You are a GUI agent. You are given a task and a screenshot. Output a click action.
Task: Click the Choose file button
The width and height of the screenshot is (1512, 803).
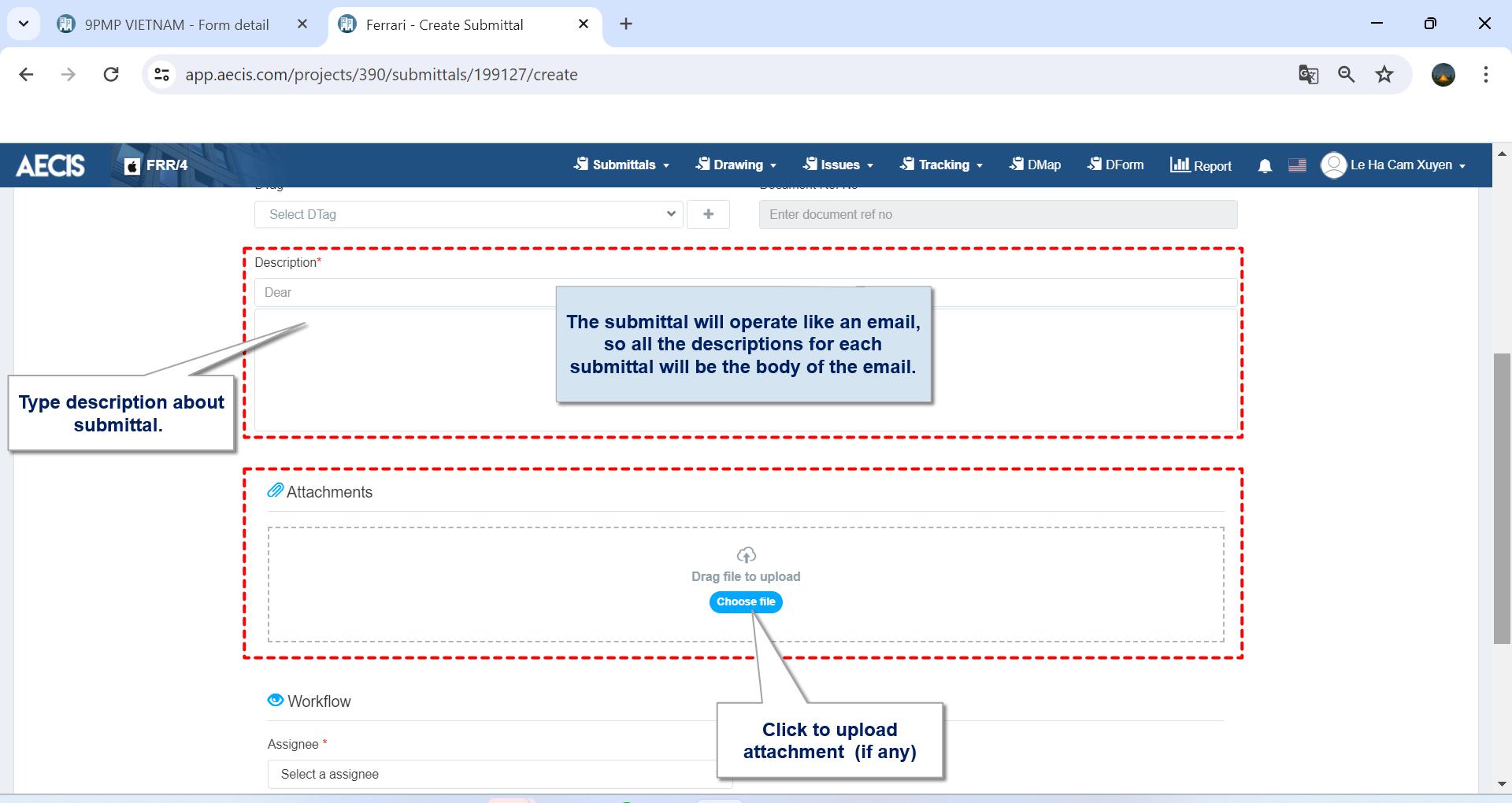746,601
